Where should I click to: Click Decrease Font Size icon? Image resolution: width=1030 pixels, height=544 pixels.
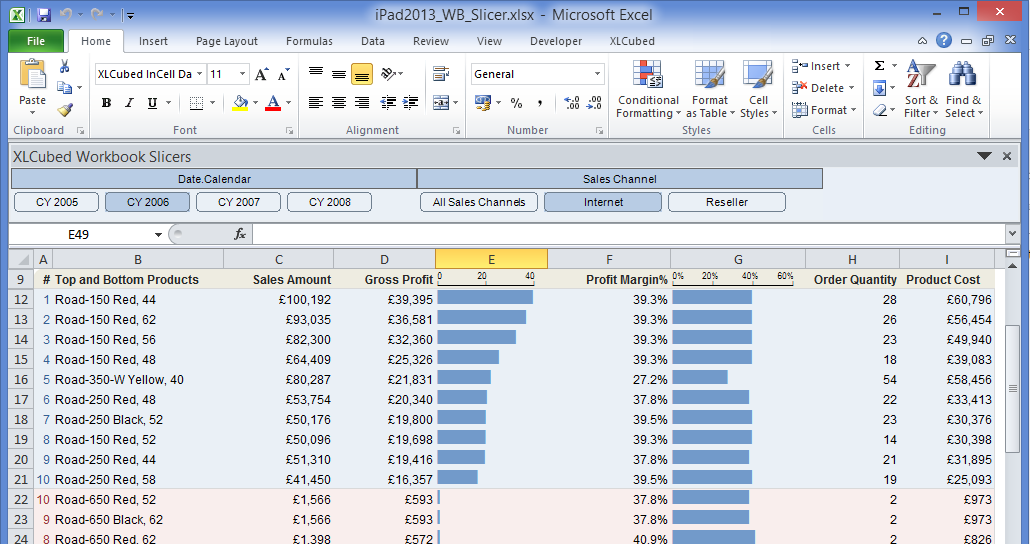coord(284,74)
